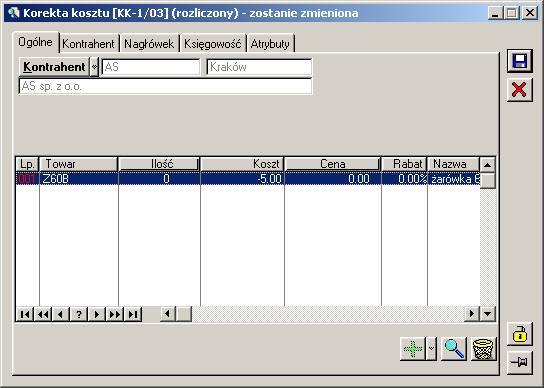
Task: Open the Nagłówek tab
Action: pos(149,44)
